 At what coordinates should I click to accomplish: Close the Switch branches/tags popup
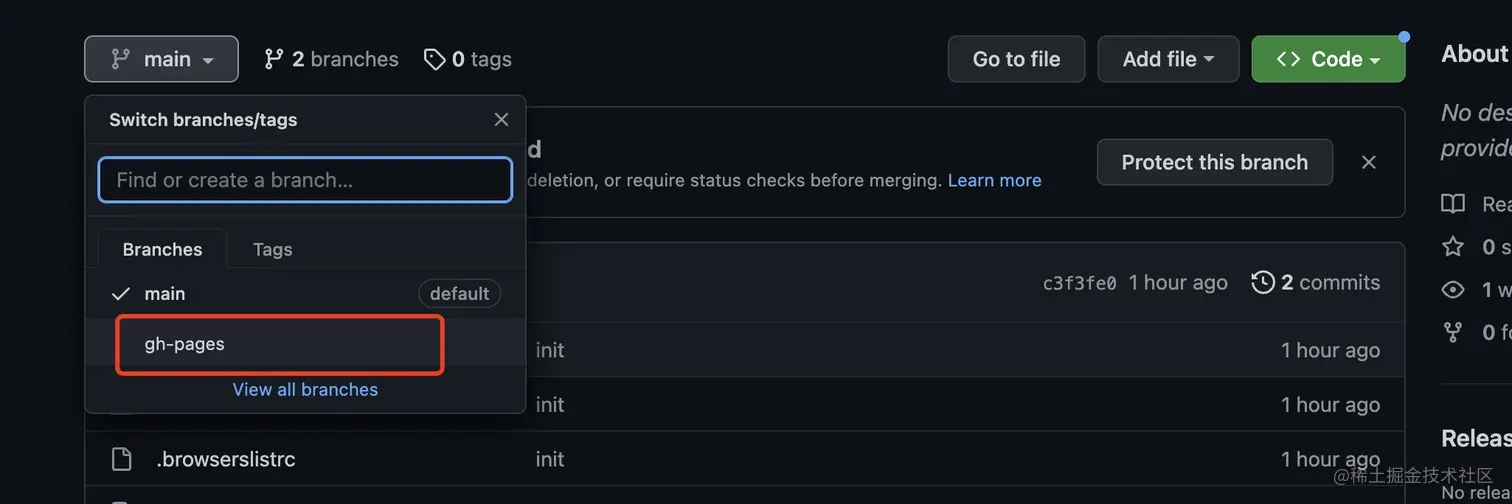(x=501, y=120)
